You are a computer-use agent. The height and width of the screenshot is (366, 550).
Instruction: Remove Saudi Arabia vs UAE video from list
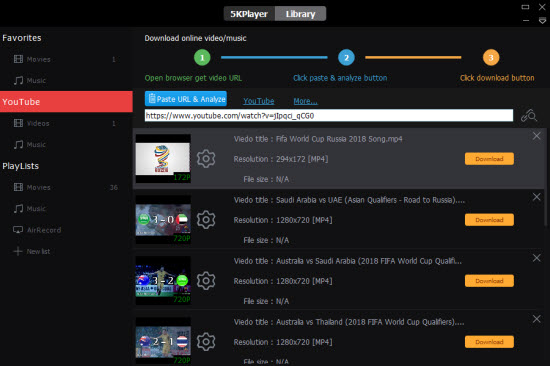(x=536, y=197)
